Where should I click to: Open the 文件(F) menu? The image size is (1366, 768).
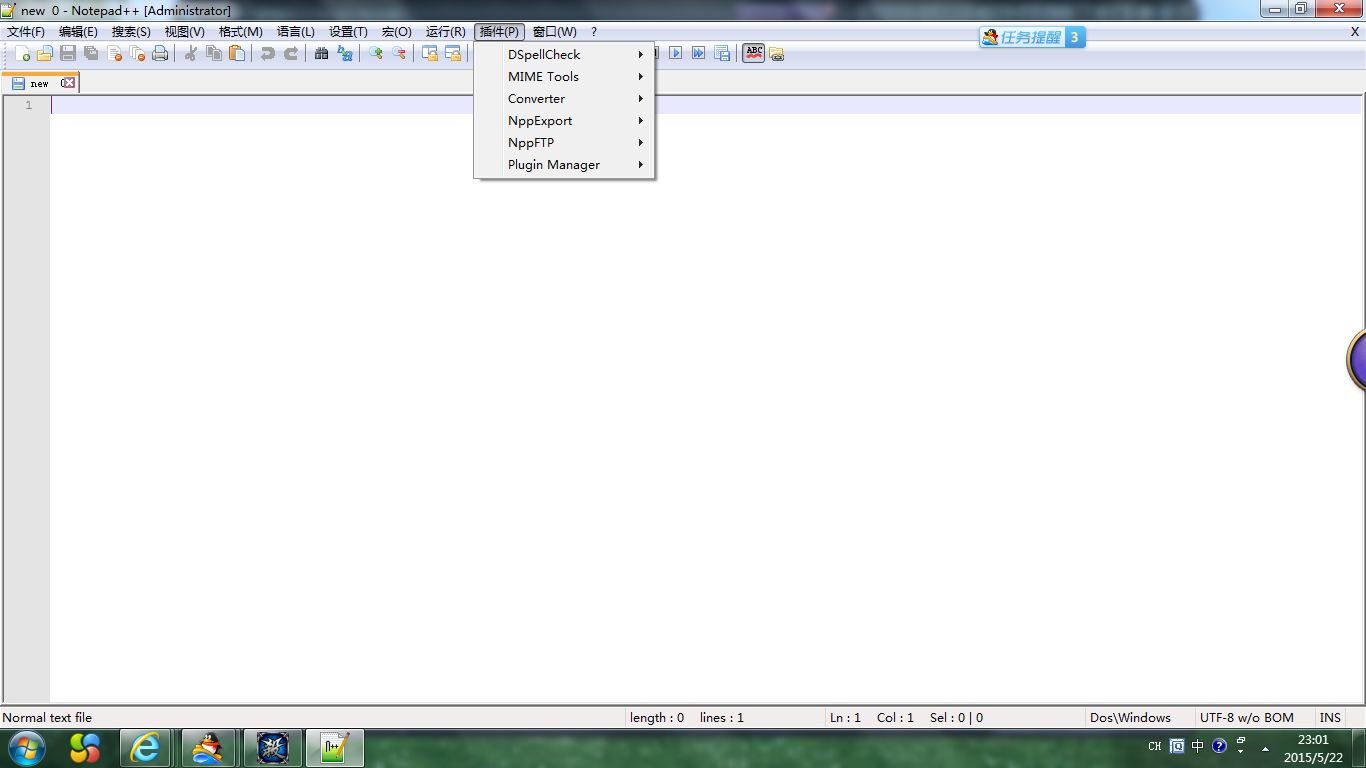click(x=26, y=32)
